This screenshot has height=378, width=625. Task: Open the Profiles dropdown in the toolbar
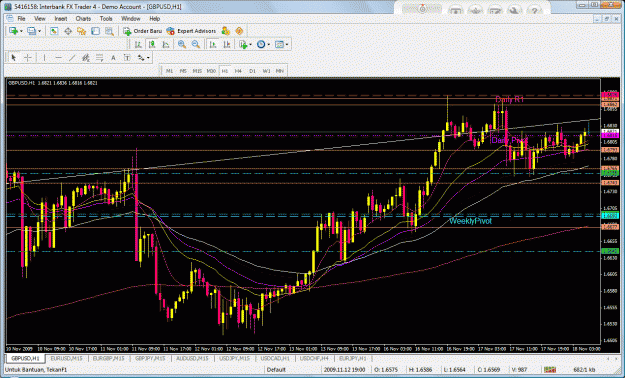tap(34, 31)
